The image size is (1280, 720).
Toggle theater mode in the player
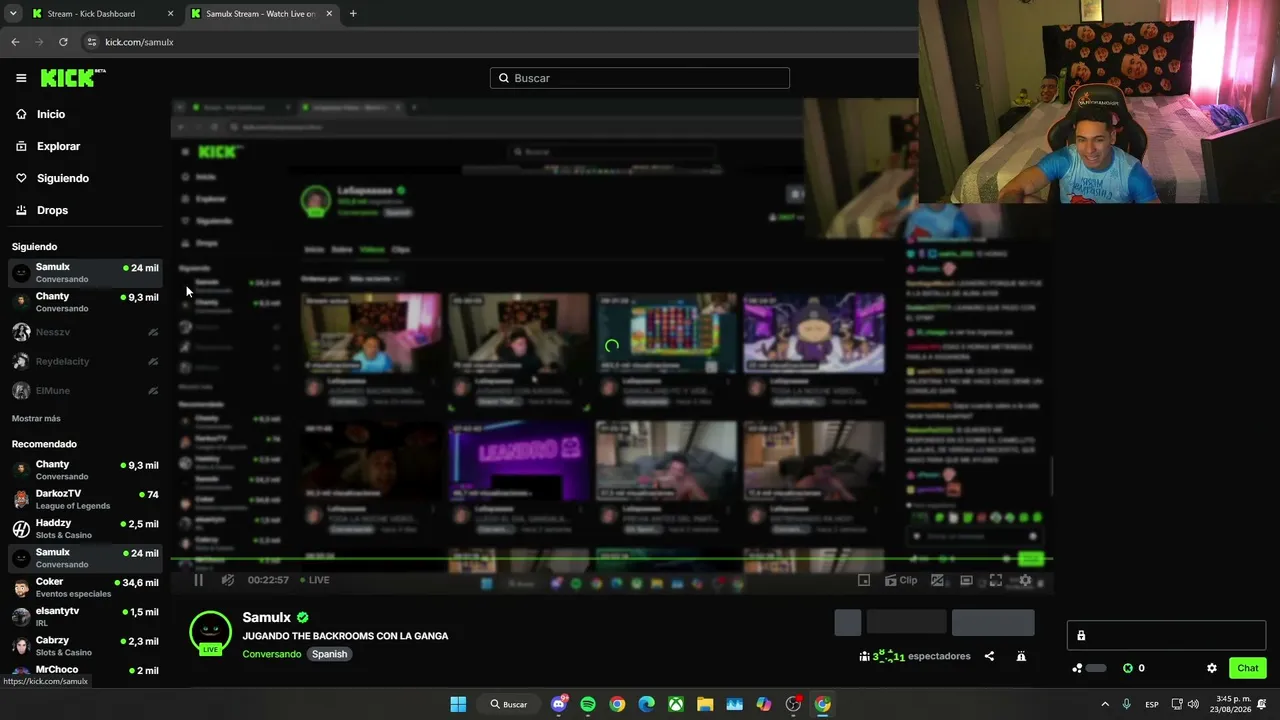tap(966, 580)
